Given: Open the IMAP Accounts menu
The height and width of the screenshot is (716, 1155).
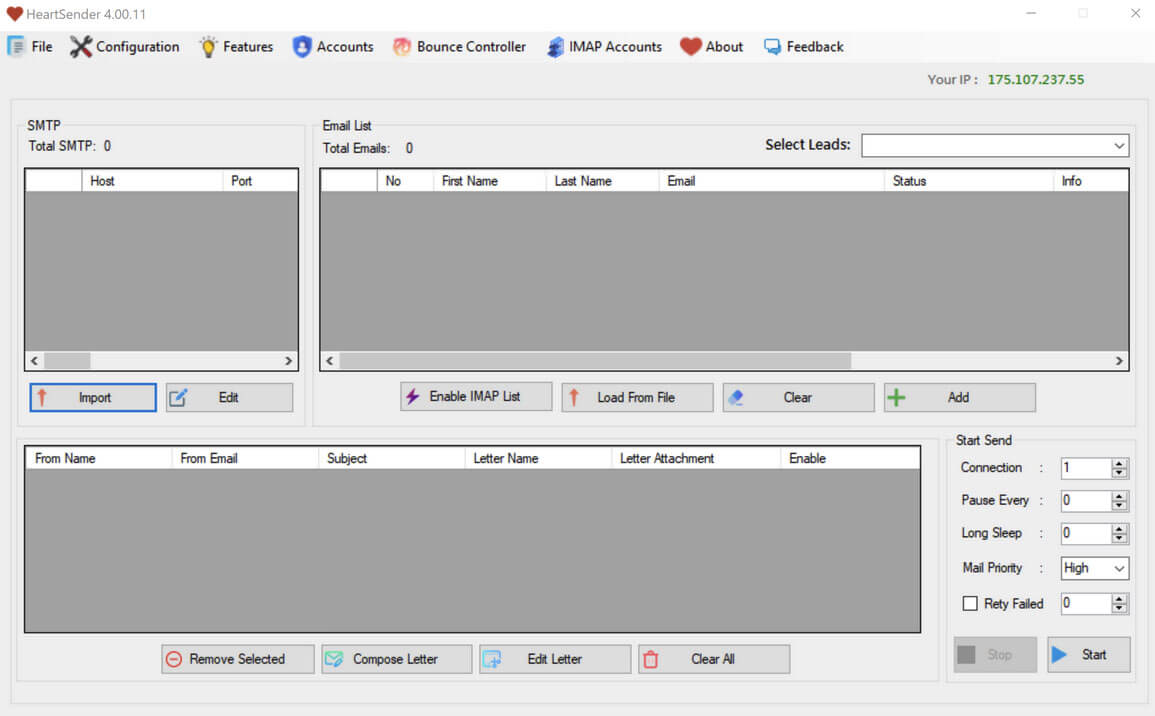Looking at the screenshot, I should tap(604, 46).
